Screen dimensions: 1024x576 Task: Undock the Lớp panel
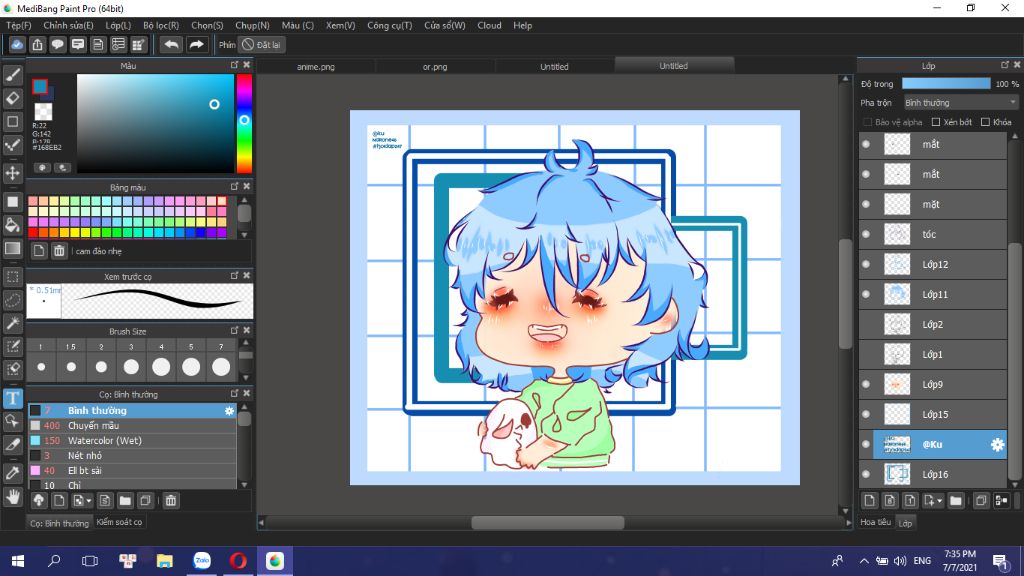point(1005,65)
